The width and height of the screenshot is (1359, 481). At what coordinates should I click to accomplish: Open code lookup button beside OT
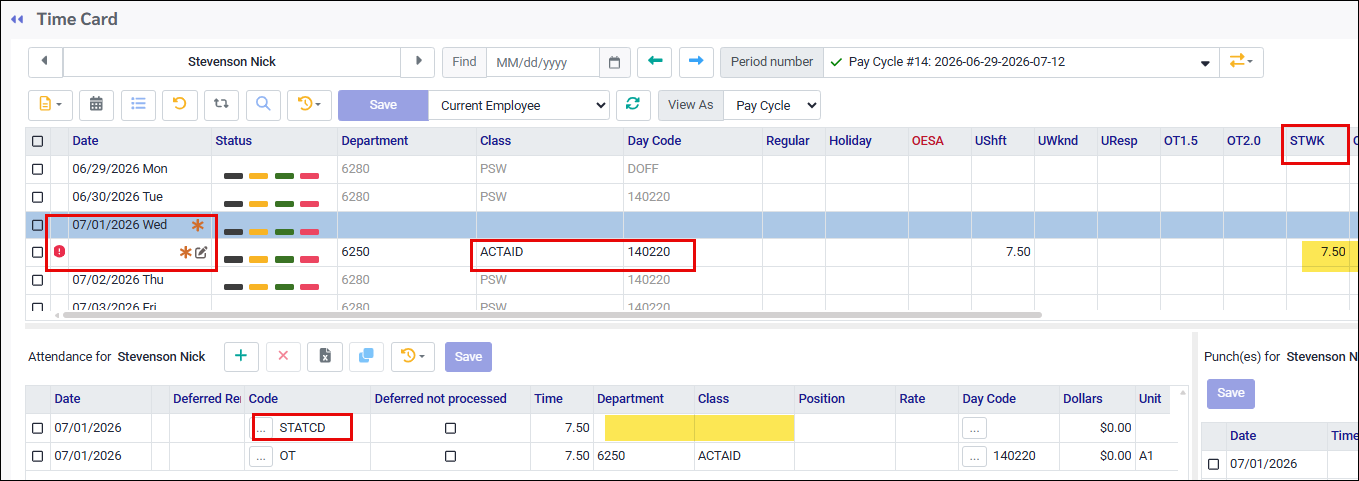tap(261, 456)
